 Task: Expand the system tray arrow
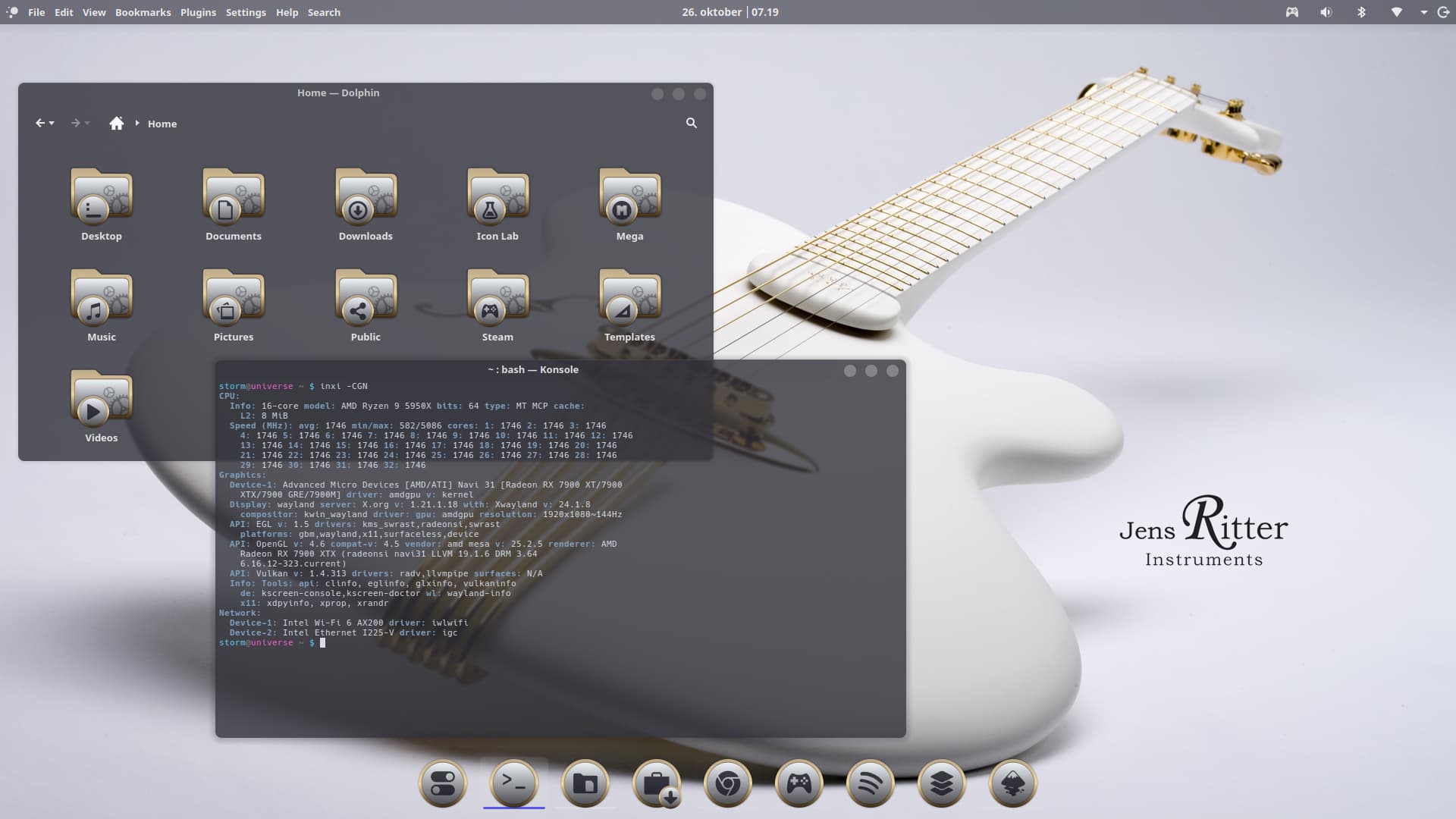pyautogui.click(x=1423, y=12)
